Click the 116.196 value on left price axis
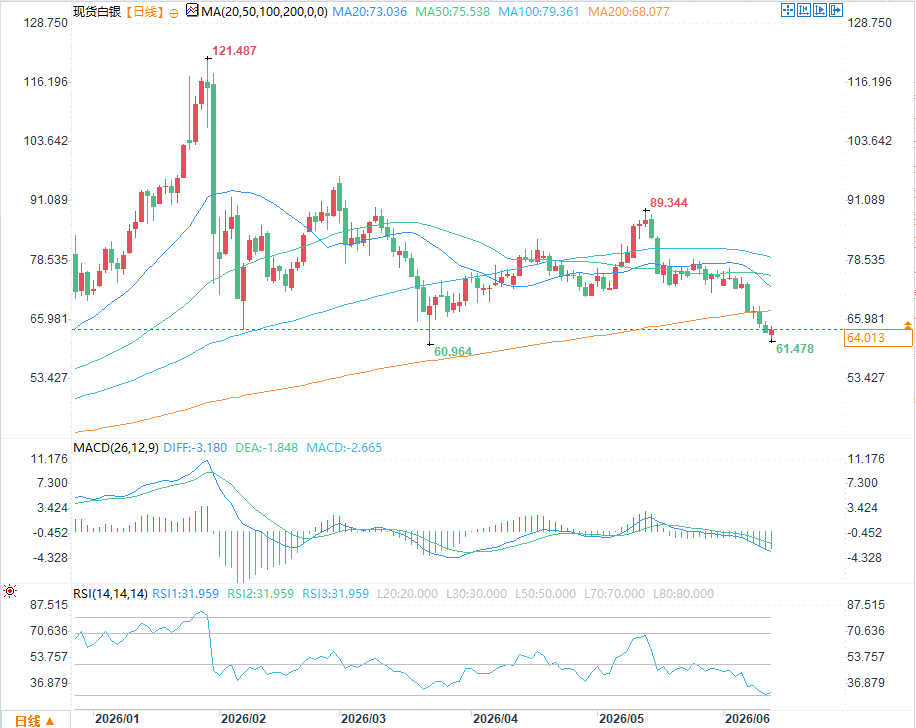The image size is (916, 728). (46, 82)
